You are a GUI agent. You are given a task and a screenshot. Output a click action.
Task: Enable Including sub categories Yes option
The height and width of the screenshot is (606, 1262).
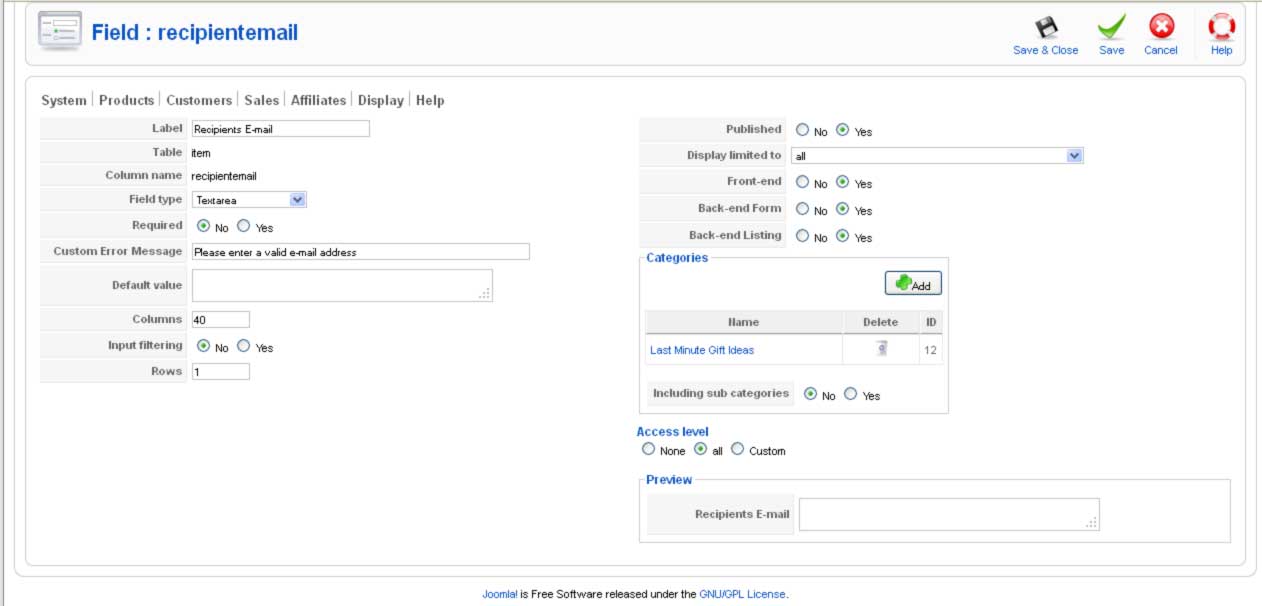point(851,394)
